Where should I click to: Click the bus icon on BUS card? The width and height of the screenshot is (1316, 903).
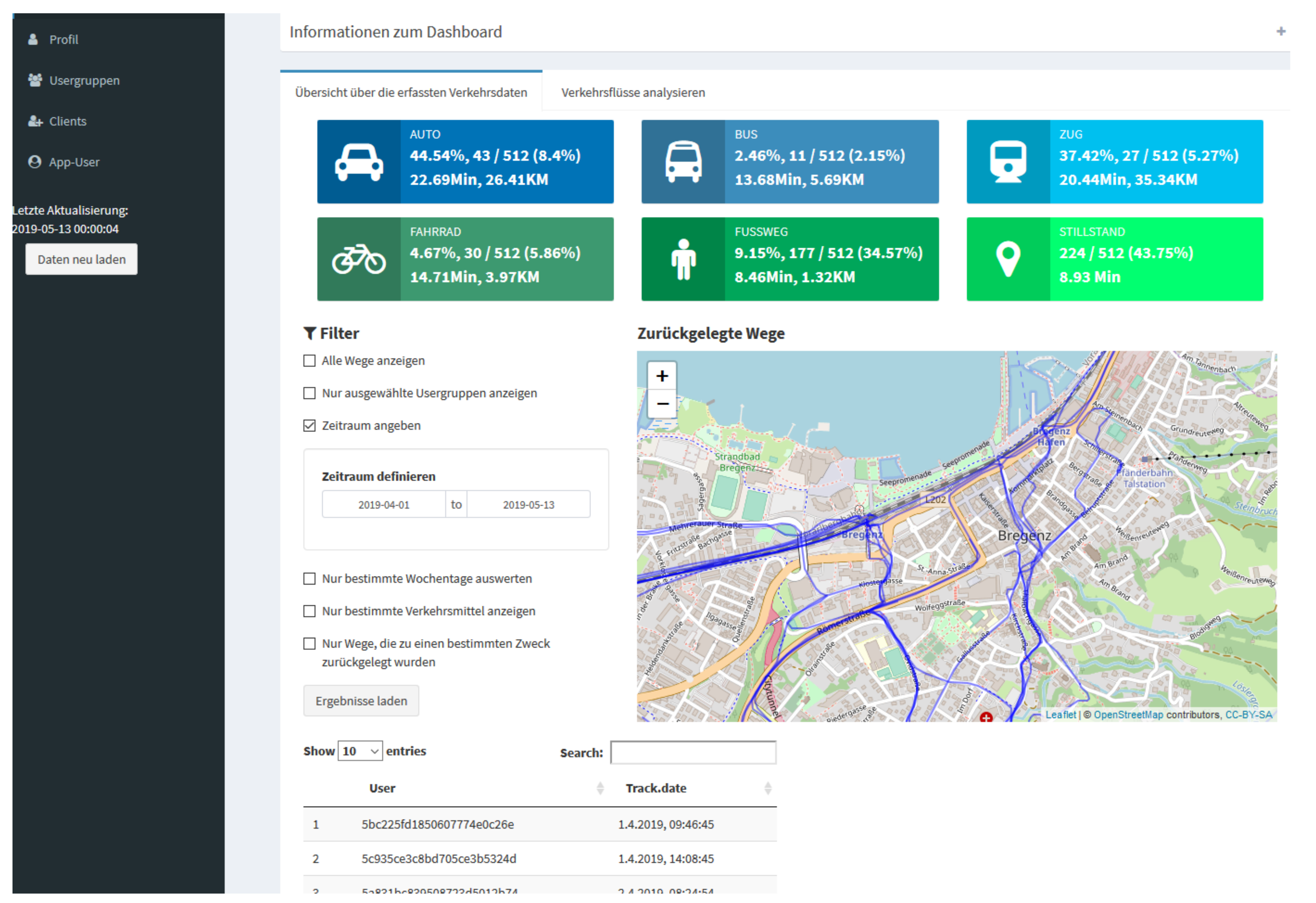pos(683,162)
